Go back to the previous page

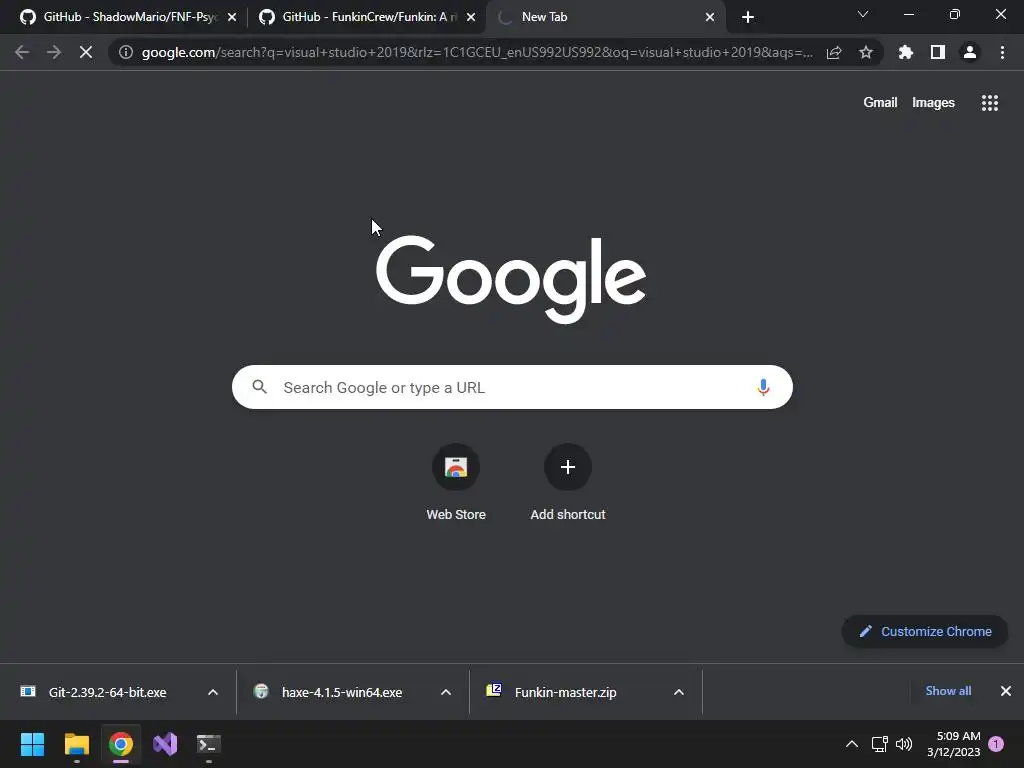point(22,52)
